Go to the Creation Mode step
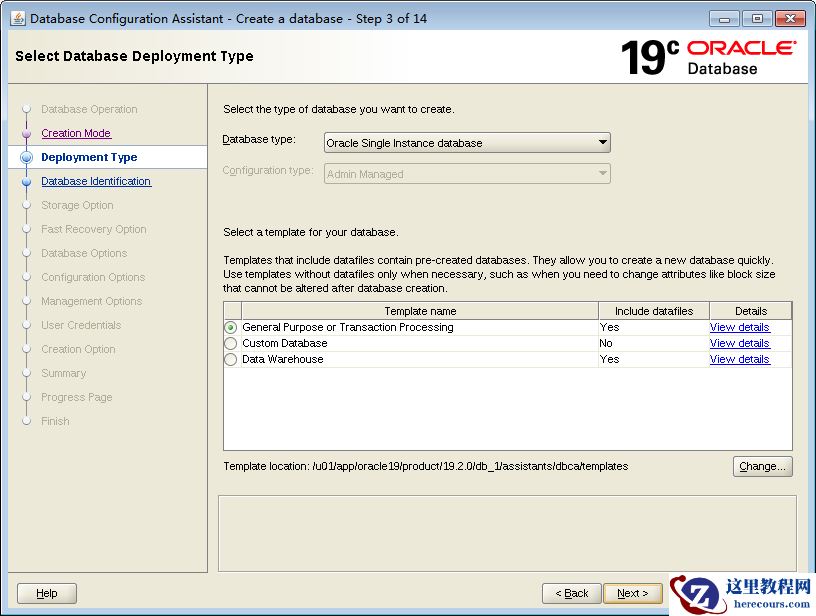The image size is (816, 616). pyautogui.click(x=76, y=133)
